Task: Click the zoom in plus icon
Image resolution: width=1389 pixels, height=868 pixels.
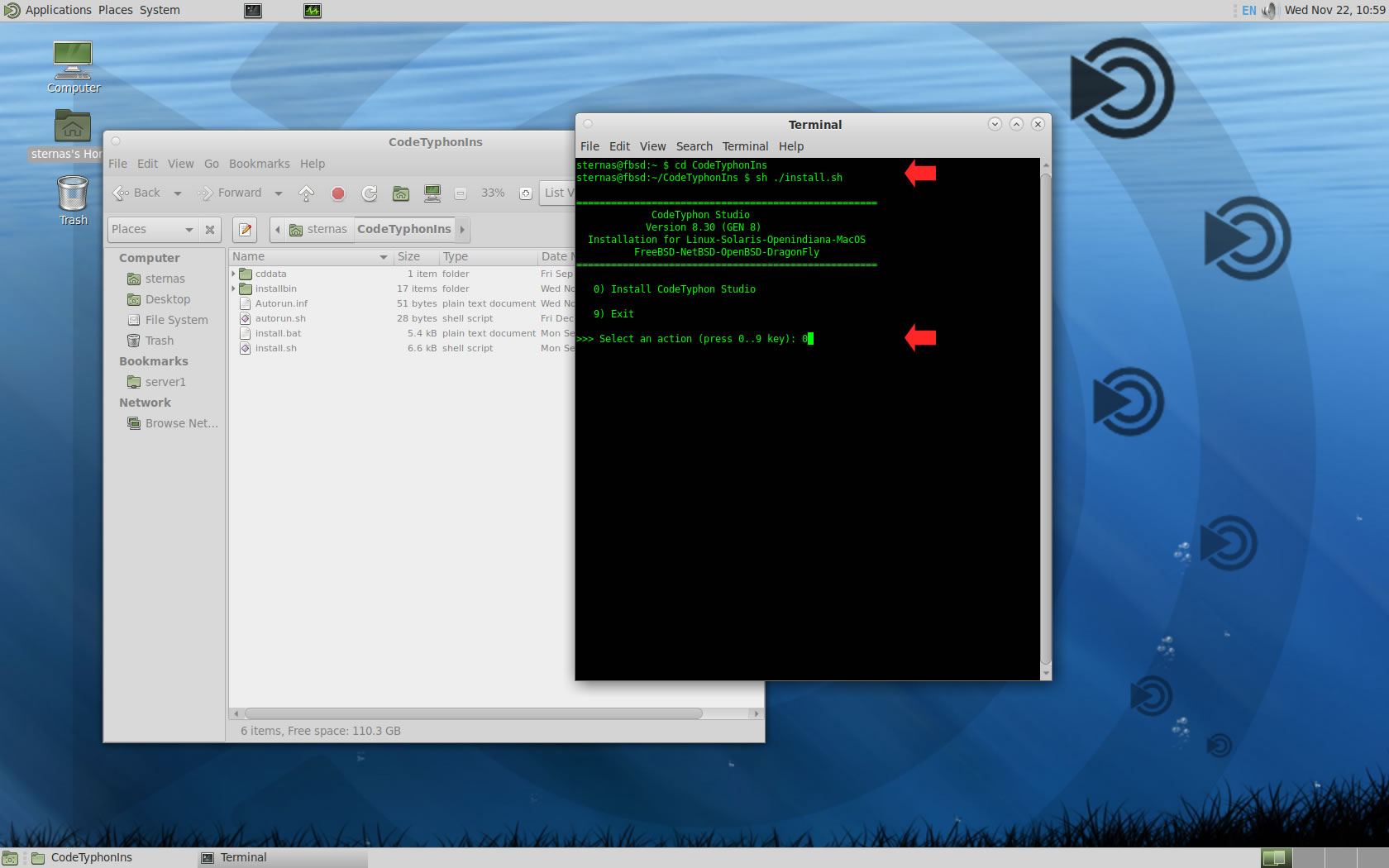Action: [x=525, y=193]
